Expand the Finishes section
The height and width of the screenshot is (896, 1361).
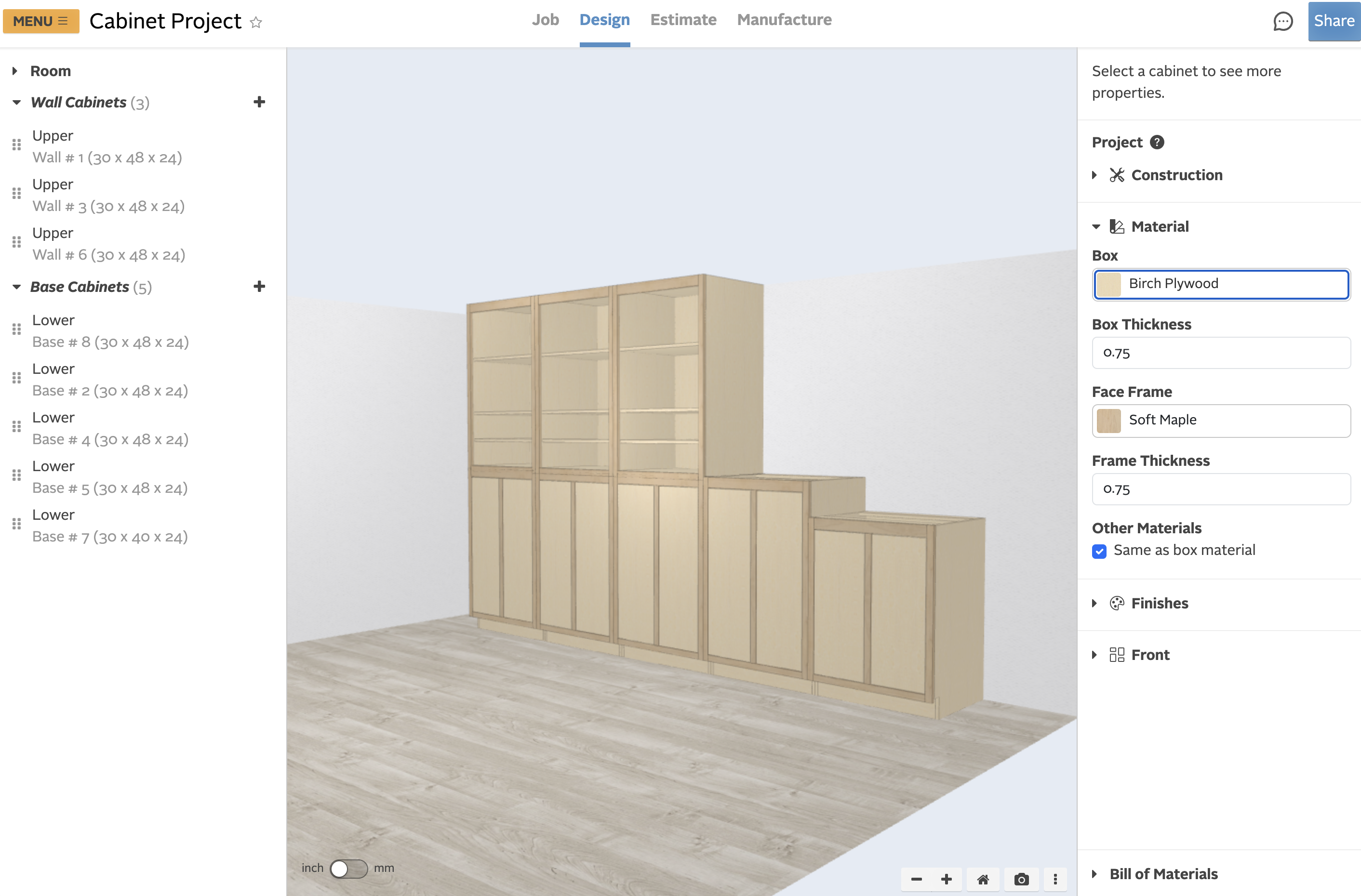(x=1159, y=604)
